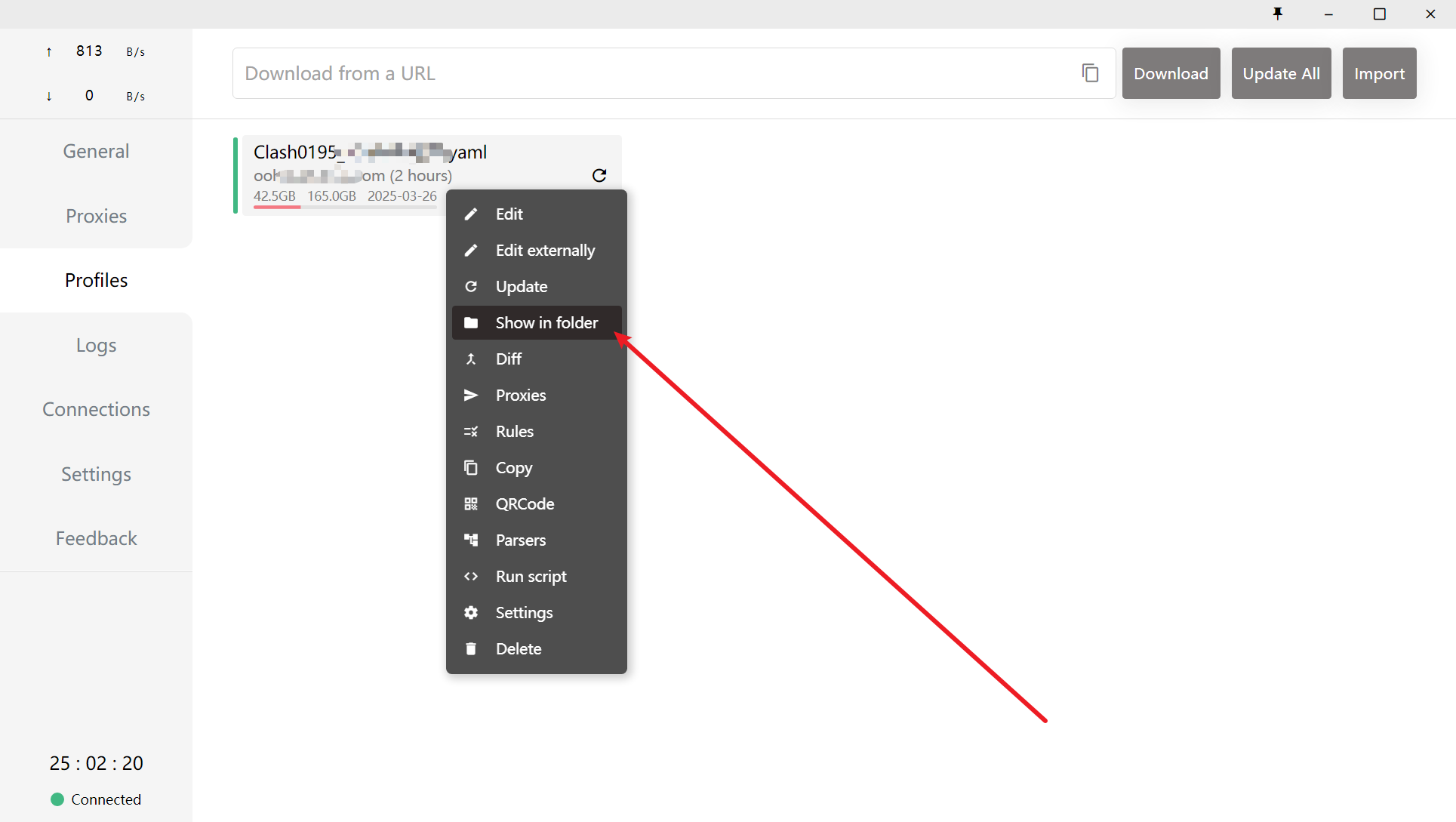Click the clipboard paste icon in URL field
Image resolution: width=1456 pixels, height=822 pixels.
tap(1090, 73)
